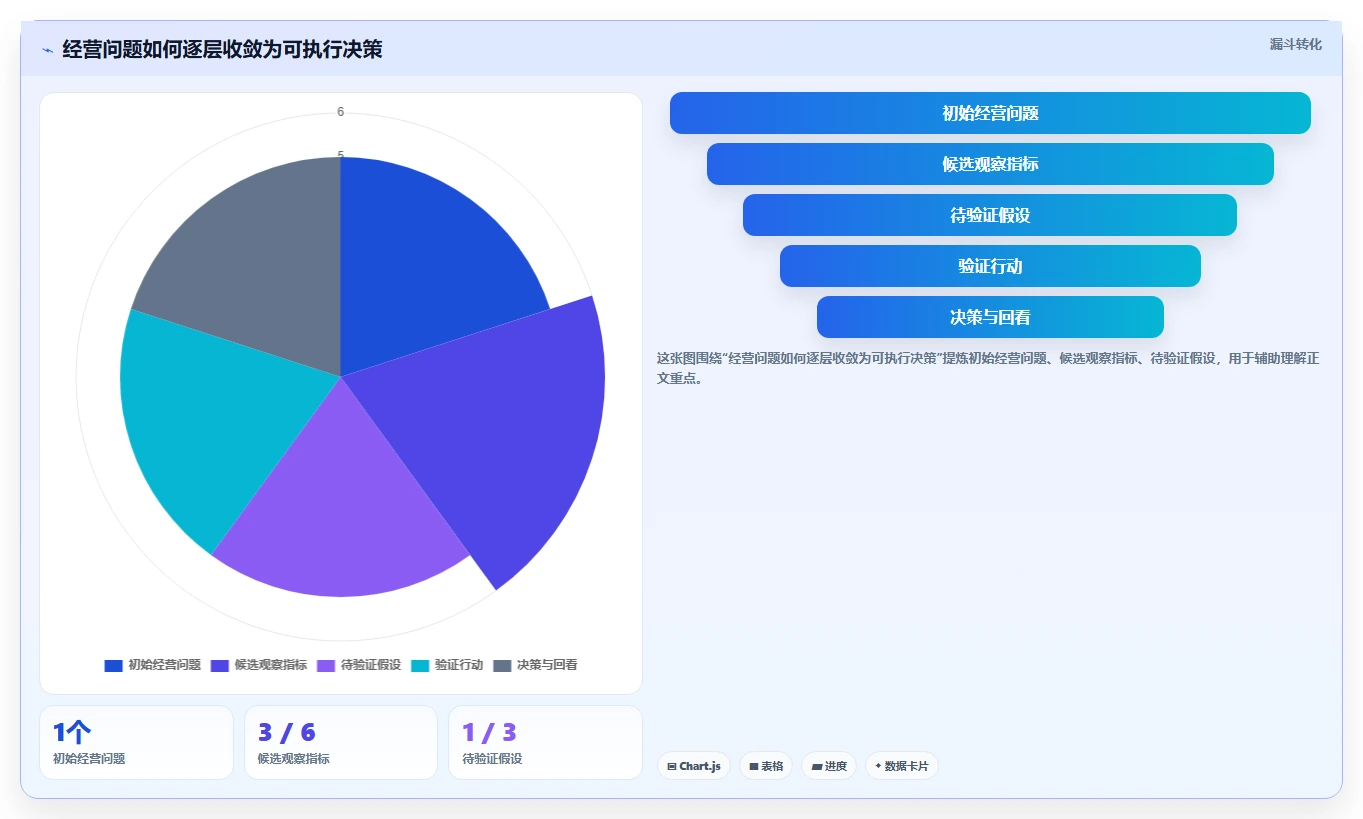Image resolution: width=1363 pixels, height=819 pixels.
Task: Click the 1个 初始经营问题 stat card
Action: click(136, 742)
